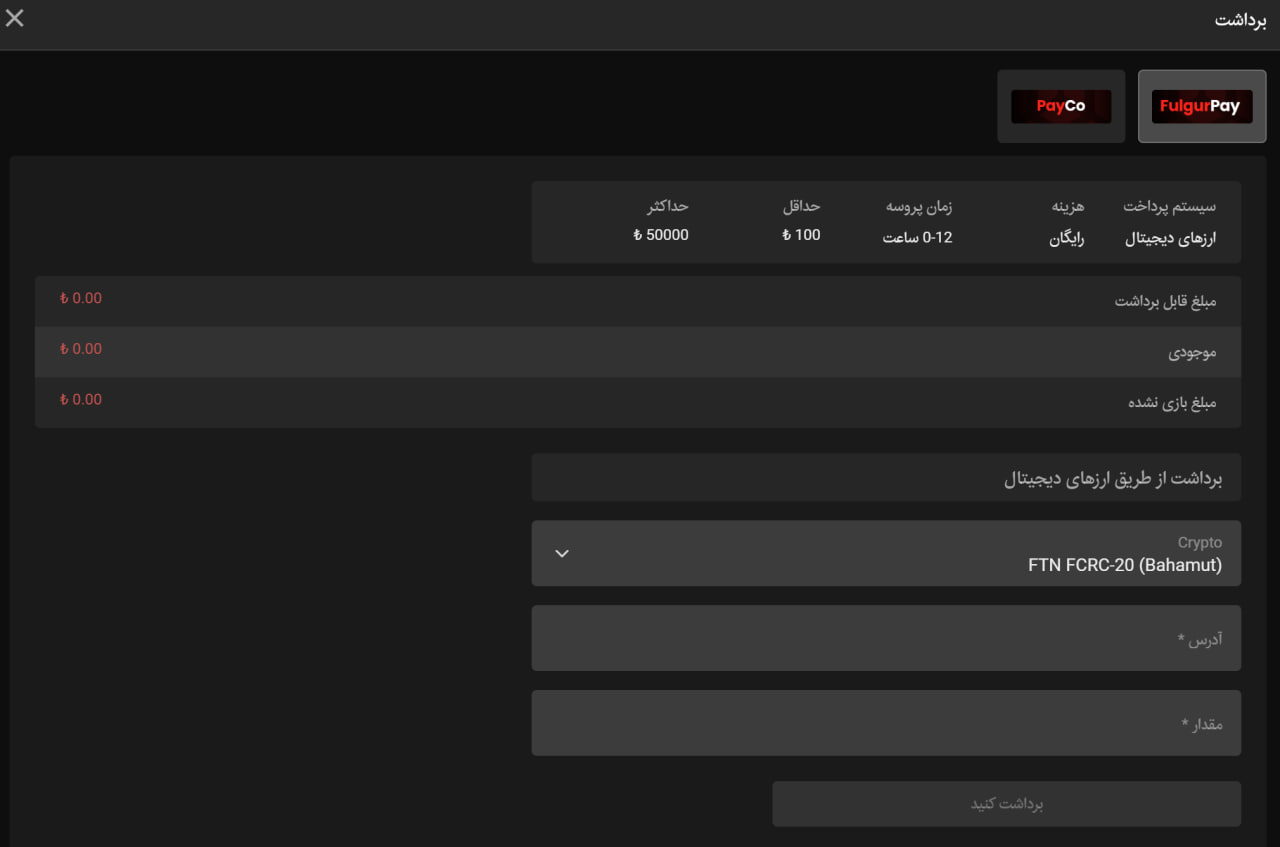Image resolution: width=1280 pixels, height=847 pixels.
Task: Click the maximum amount value 50000
Action: (x=661, y=235)
